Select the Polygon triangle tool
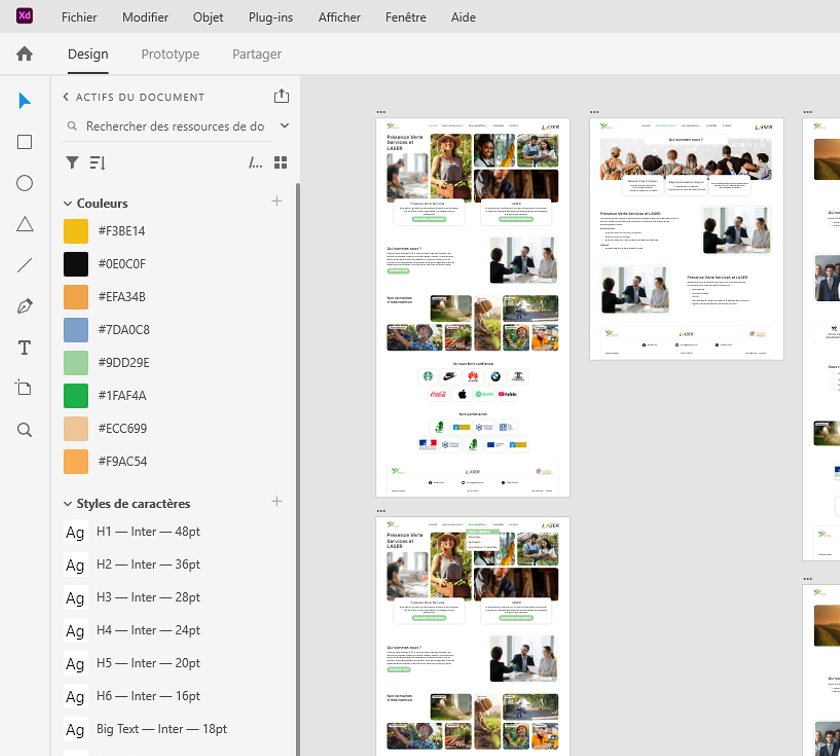 [x=25, y=224]
